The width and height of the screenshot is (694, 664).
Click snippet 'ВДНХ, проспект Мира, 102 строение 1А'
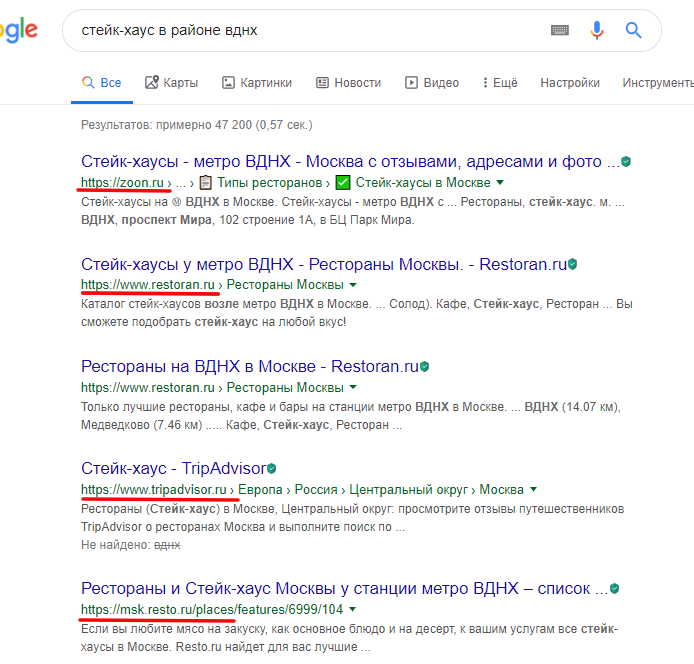(x=198, y=220)
